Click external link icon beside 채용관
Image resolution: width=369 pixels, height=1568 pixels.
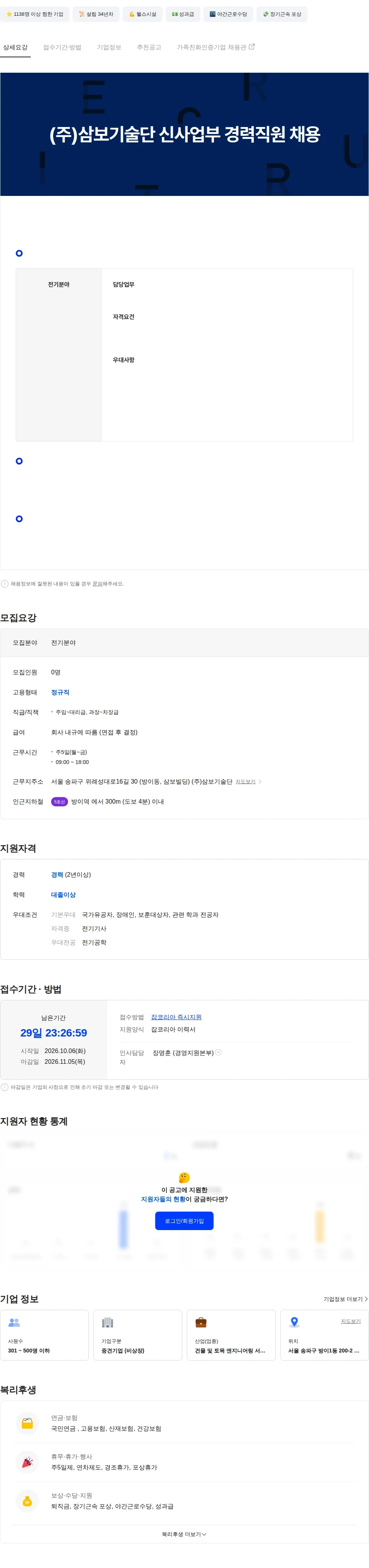(x=252, y=47)
